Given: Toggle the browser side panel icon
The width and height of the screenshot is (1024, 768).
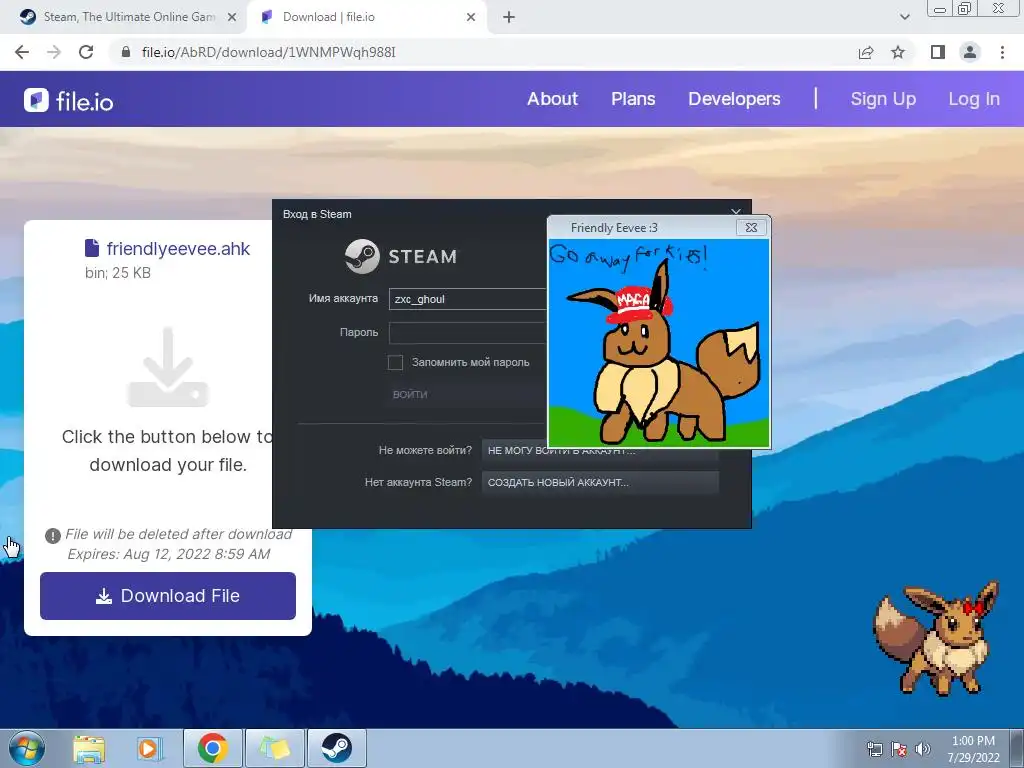Looking at the screenshot, I should click(938, 52).
